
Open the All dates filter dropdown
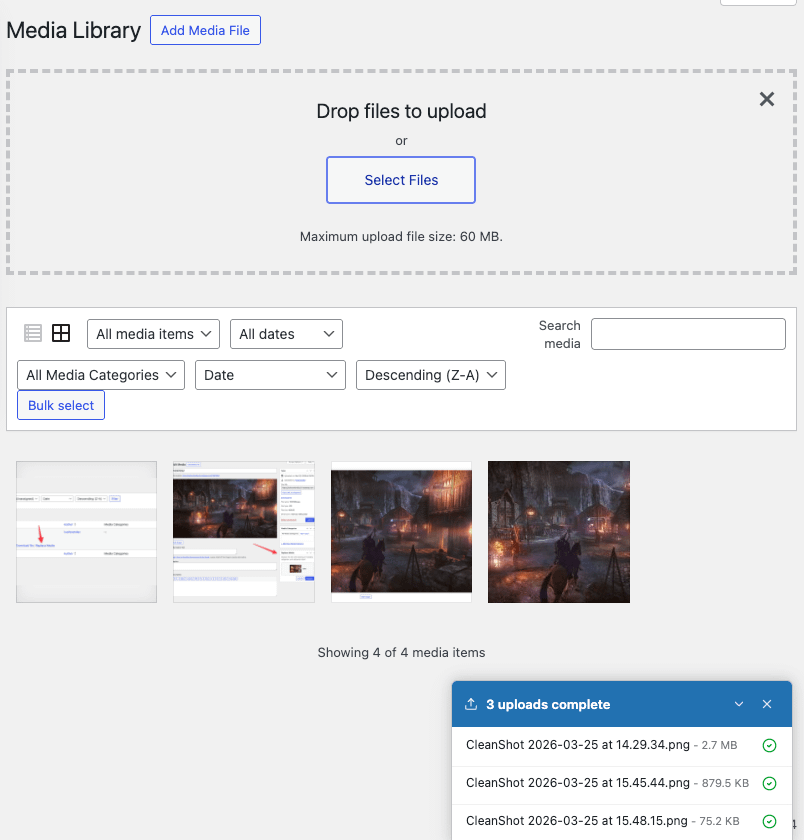coord(286,334)
